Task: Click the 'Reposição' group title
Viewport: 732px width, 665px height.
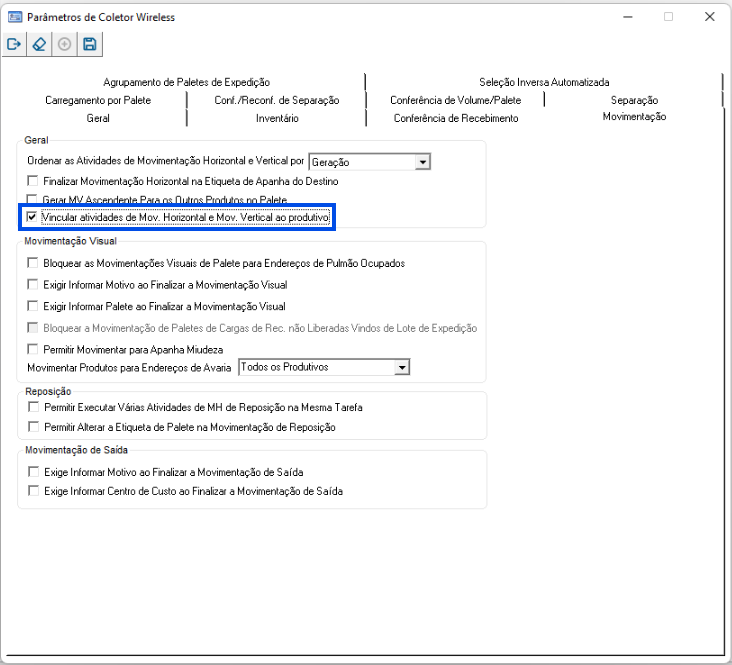Action: (x=48, y=391)
